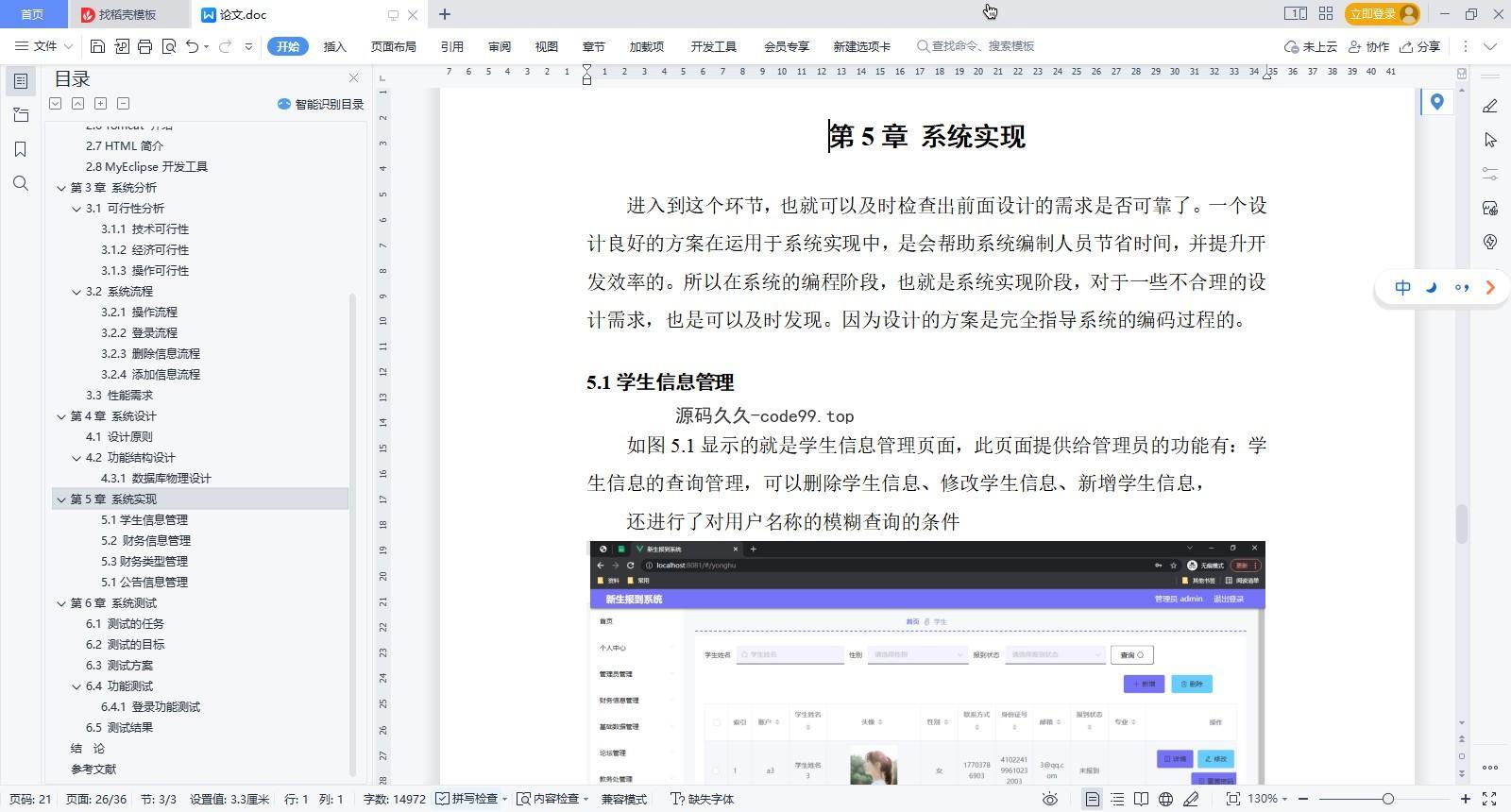Click the Redo arrow icon
This screenshot has width=1511, height=812.
(225, 46)
